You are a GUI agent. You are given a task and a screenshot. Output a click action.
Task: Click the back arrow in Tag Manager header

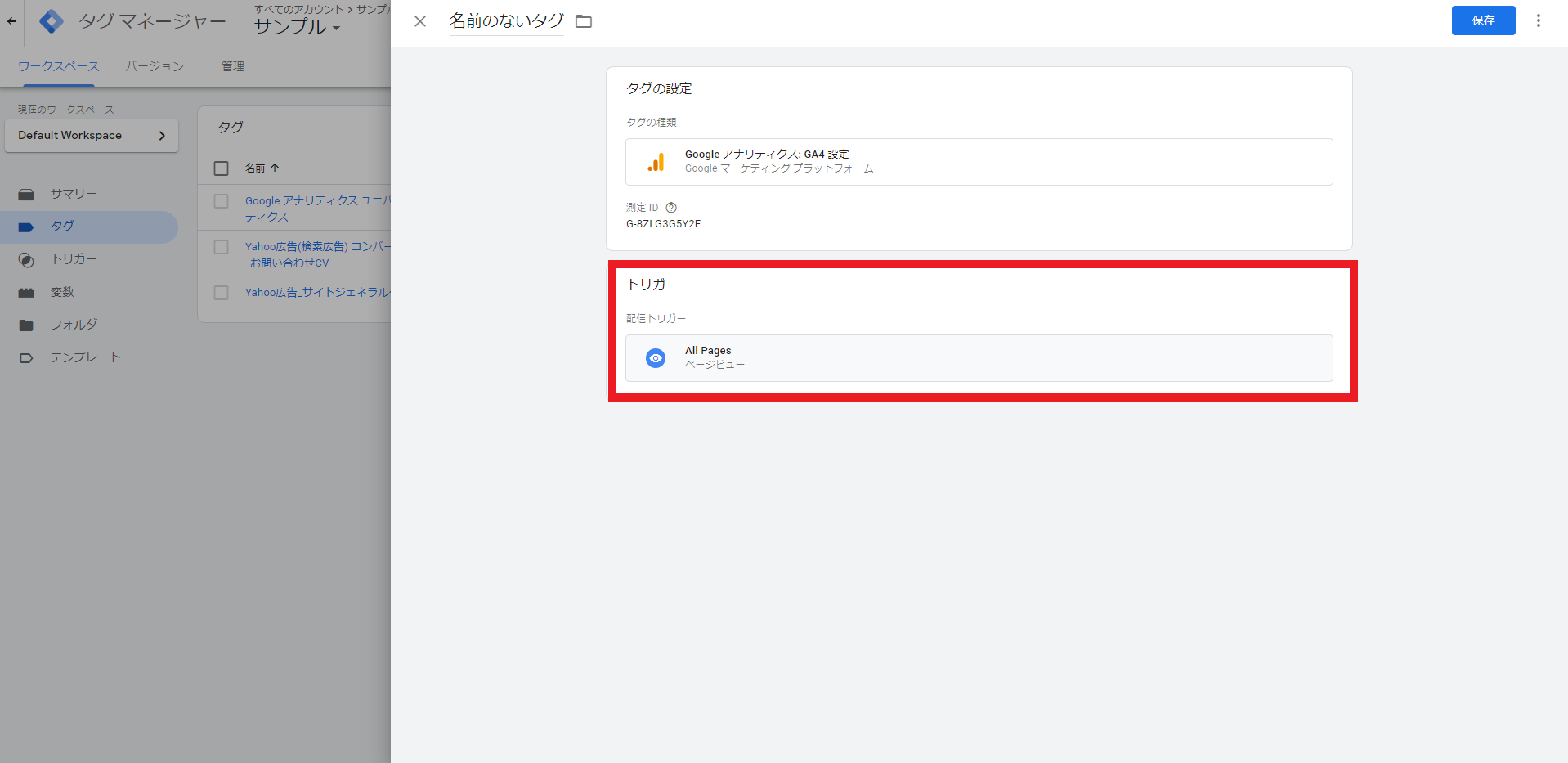(x=11, y=21)
